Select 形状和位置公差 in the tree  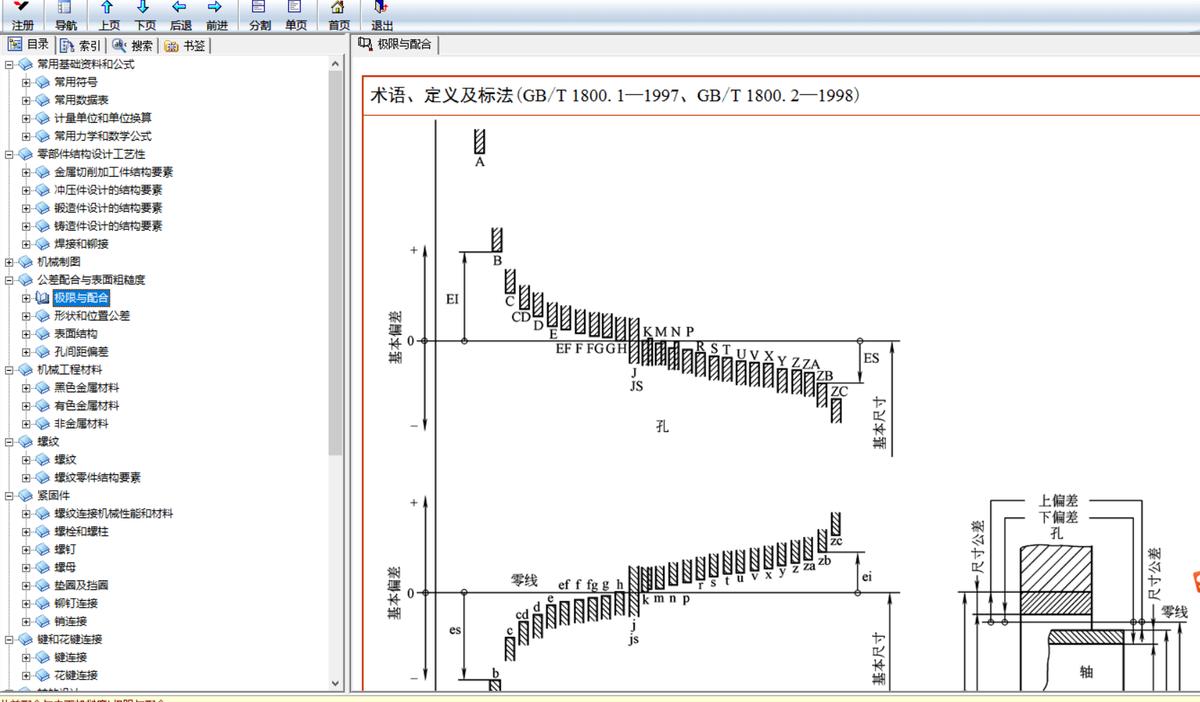[92, 316]
